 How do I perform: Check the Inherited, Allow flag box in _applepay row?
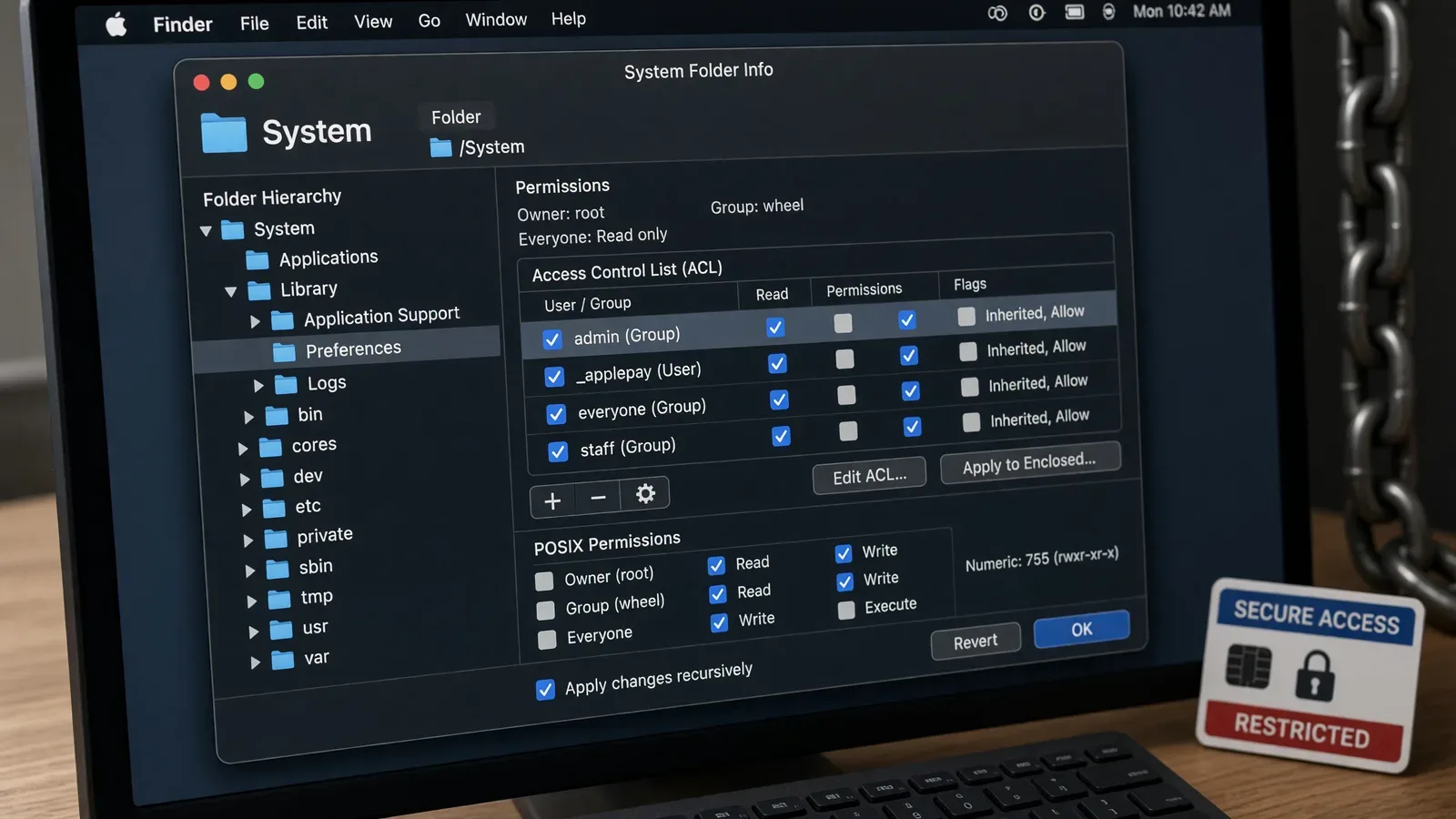coord(968,351)
